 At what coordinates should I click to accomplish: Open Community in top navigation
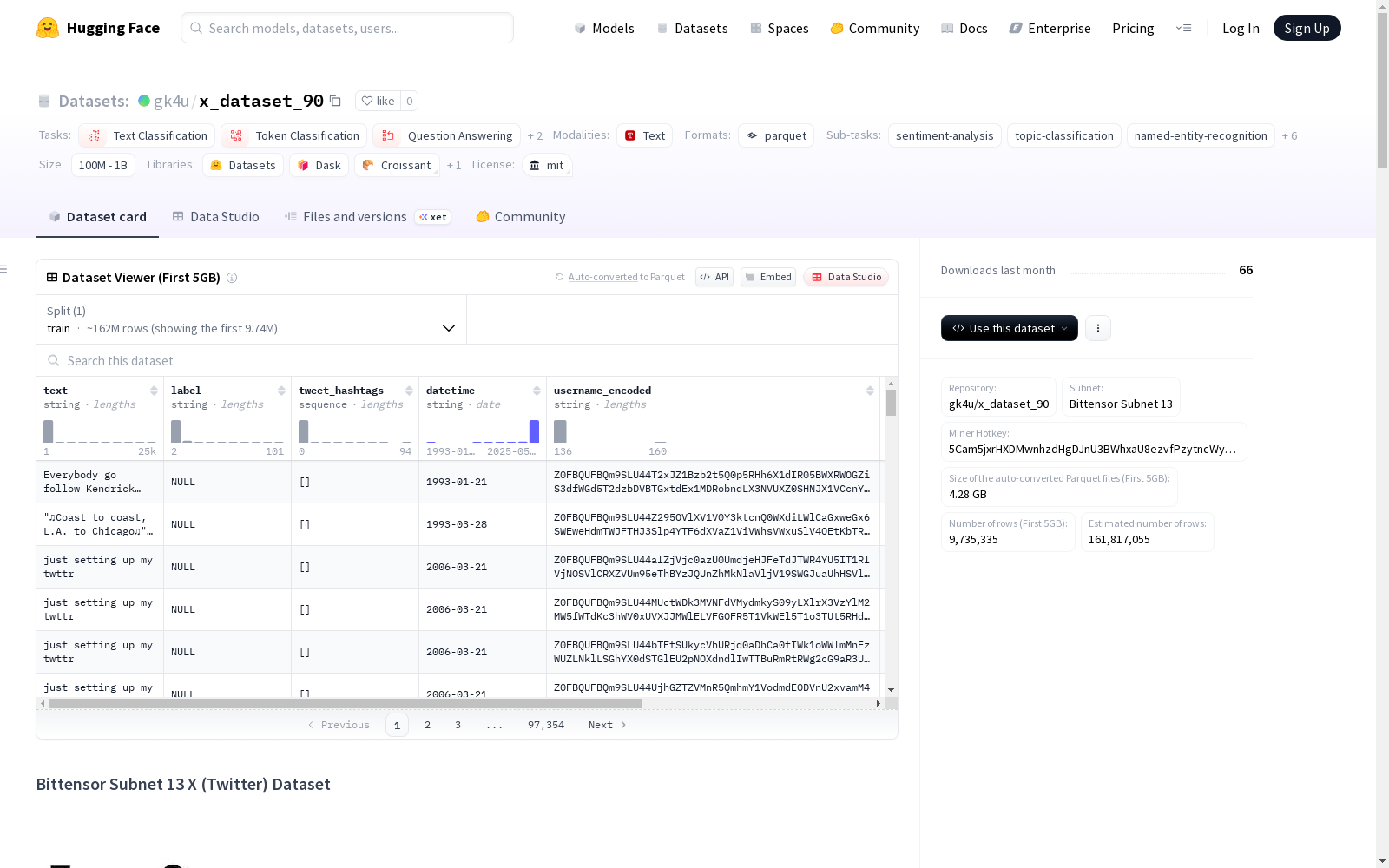(x=874, y=29)
